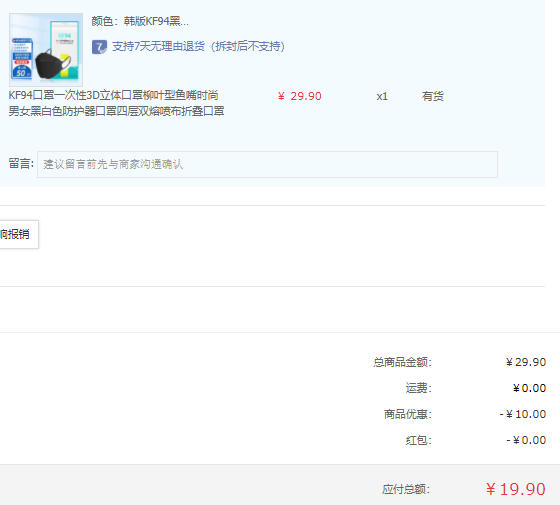Click the 商品优惠 label
This screenshot has width=560, height=505.
(x=408, y=414)
